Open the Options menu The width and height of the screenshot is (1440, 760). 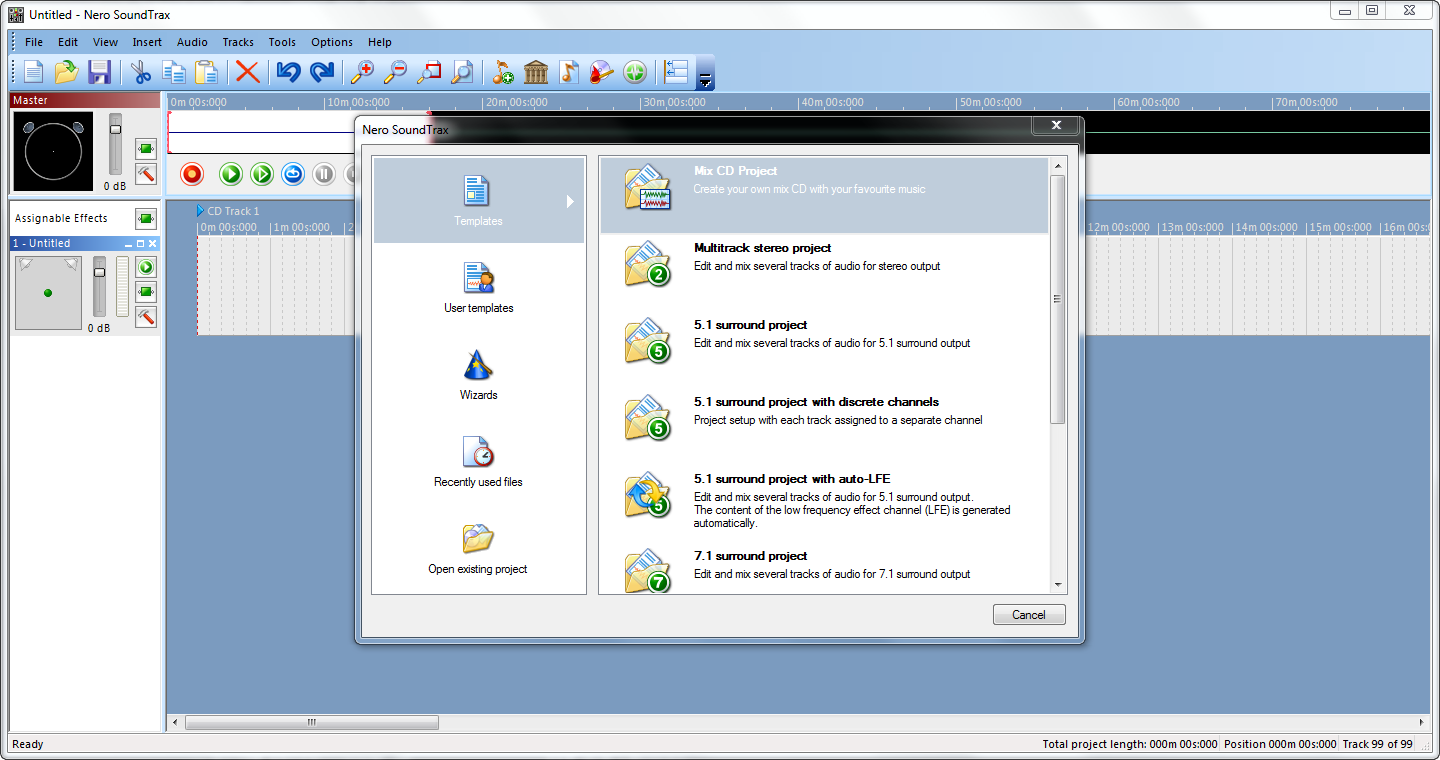coord(332,42)
